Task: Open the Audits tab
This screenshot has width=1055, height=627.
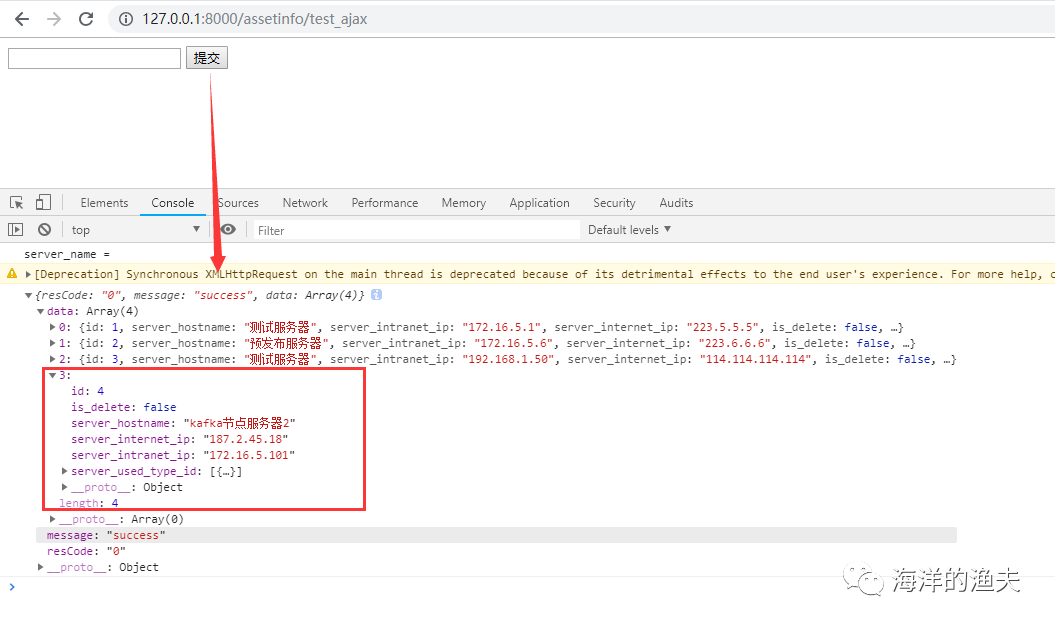Action: pyautogui.click(x=676, y=202)
